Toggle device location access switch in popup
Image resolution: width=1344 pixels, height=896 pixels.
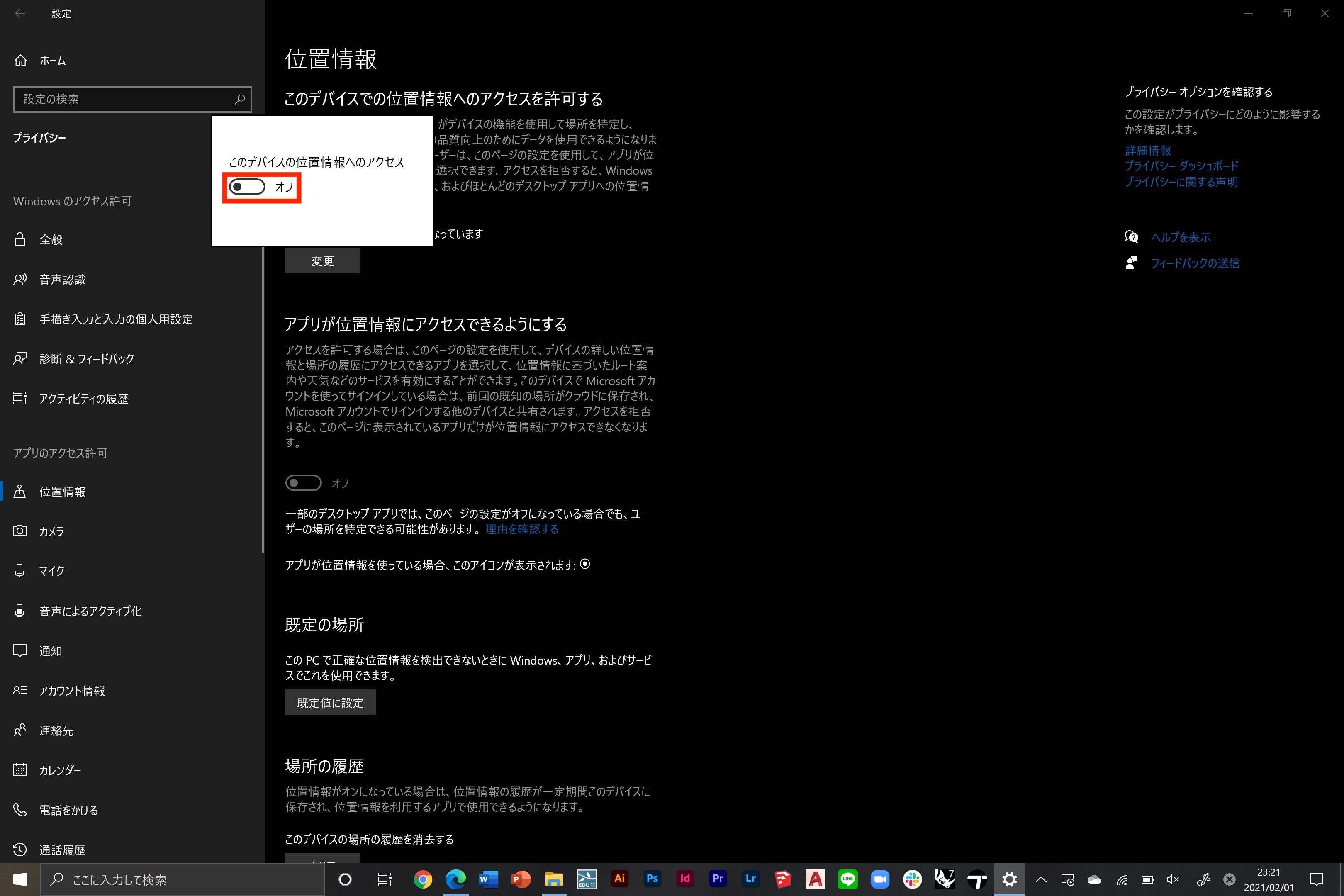(x=247, y=187)
